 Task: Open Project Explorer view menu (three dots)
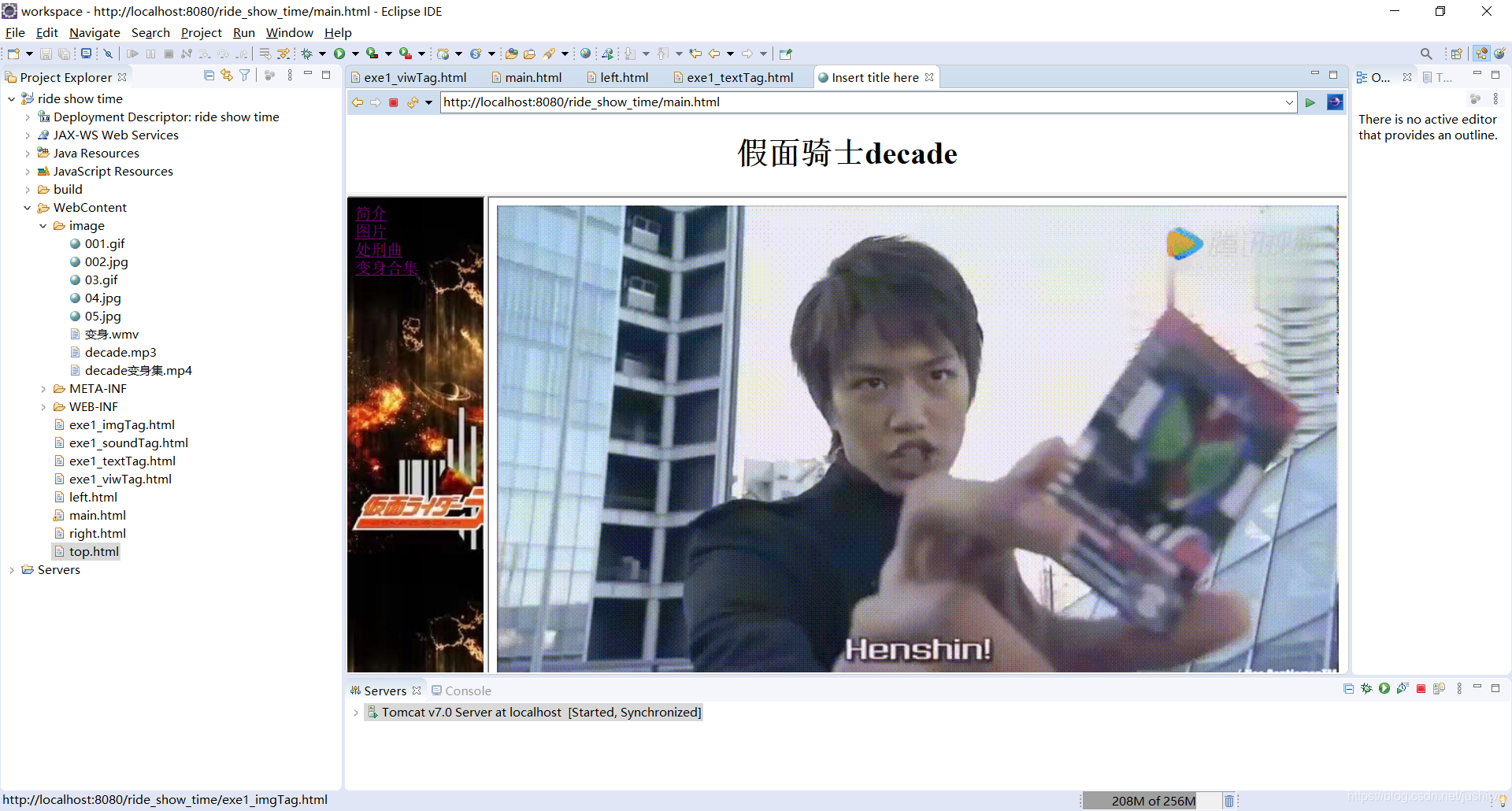click(x=290, y=76)
